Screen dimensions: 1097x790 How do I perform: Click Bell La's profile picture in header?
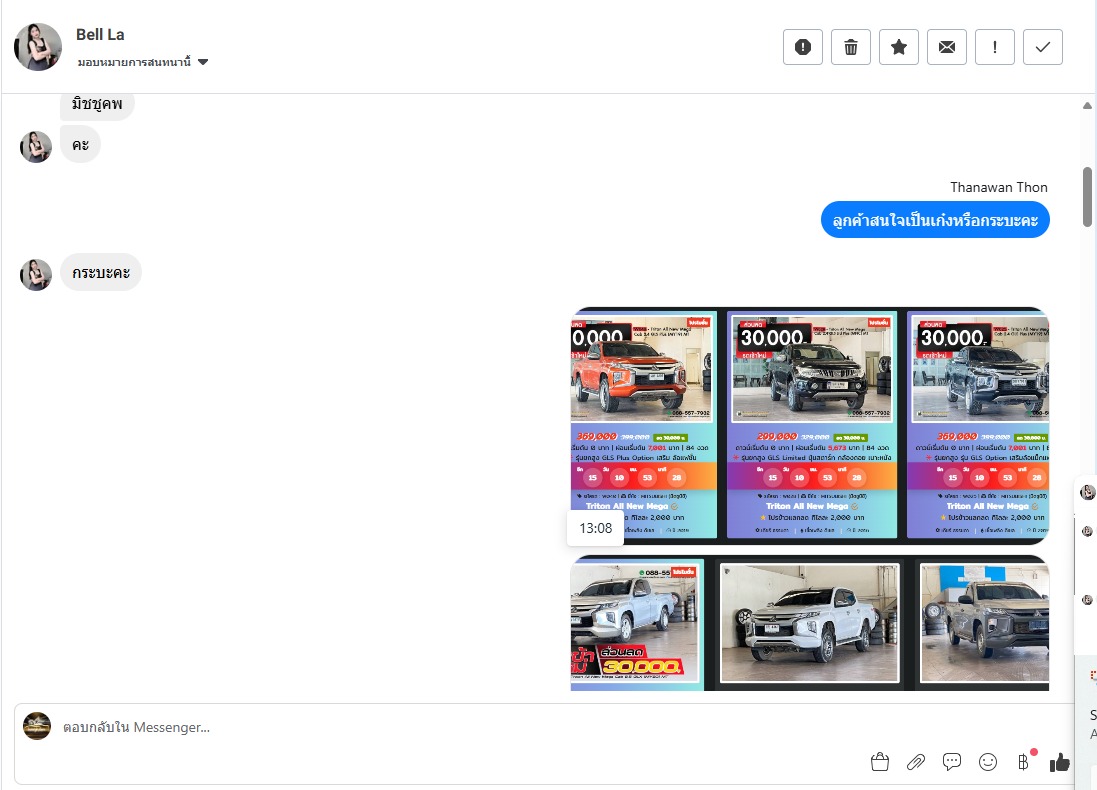pos(38,47)
